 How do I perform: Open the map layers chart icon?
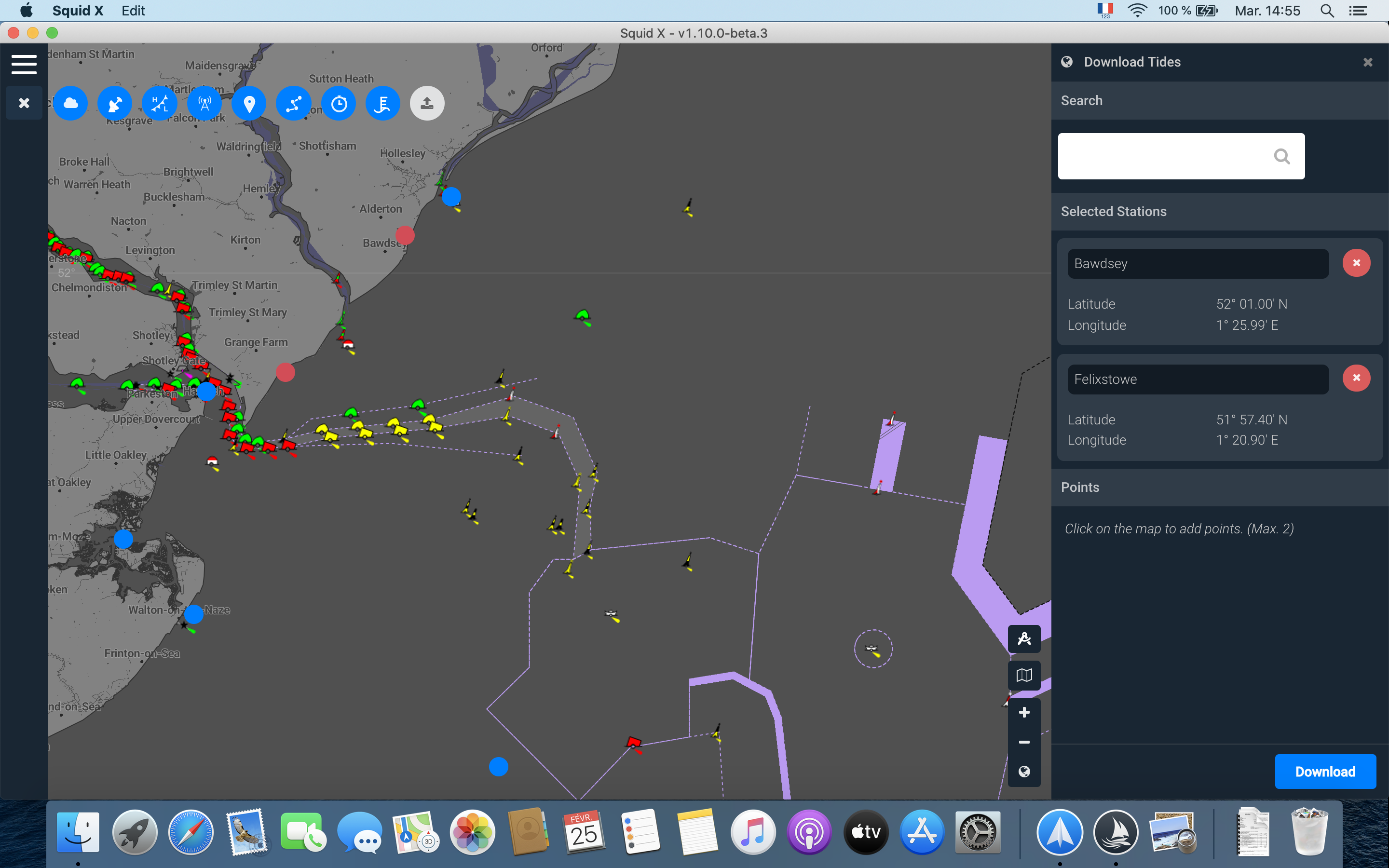pyautogui.click(x=1024, y=675)
